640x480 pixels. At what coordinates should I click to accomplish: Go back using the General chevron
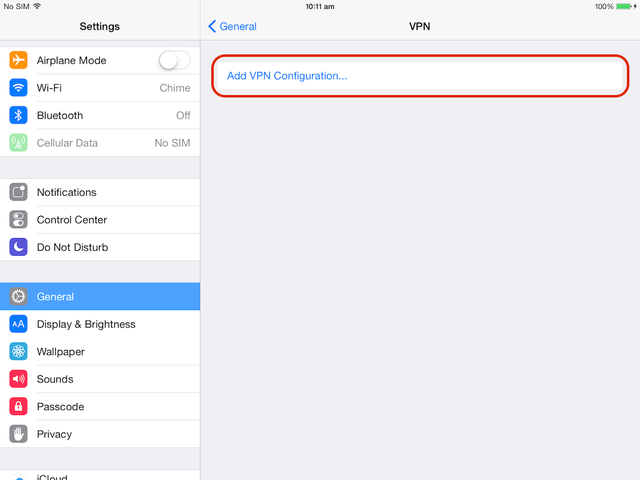pyautogui.click(x=232, y=27)
